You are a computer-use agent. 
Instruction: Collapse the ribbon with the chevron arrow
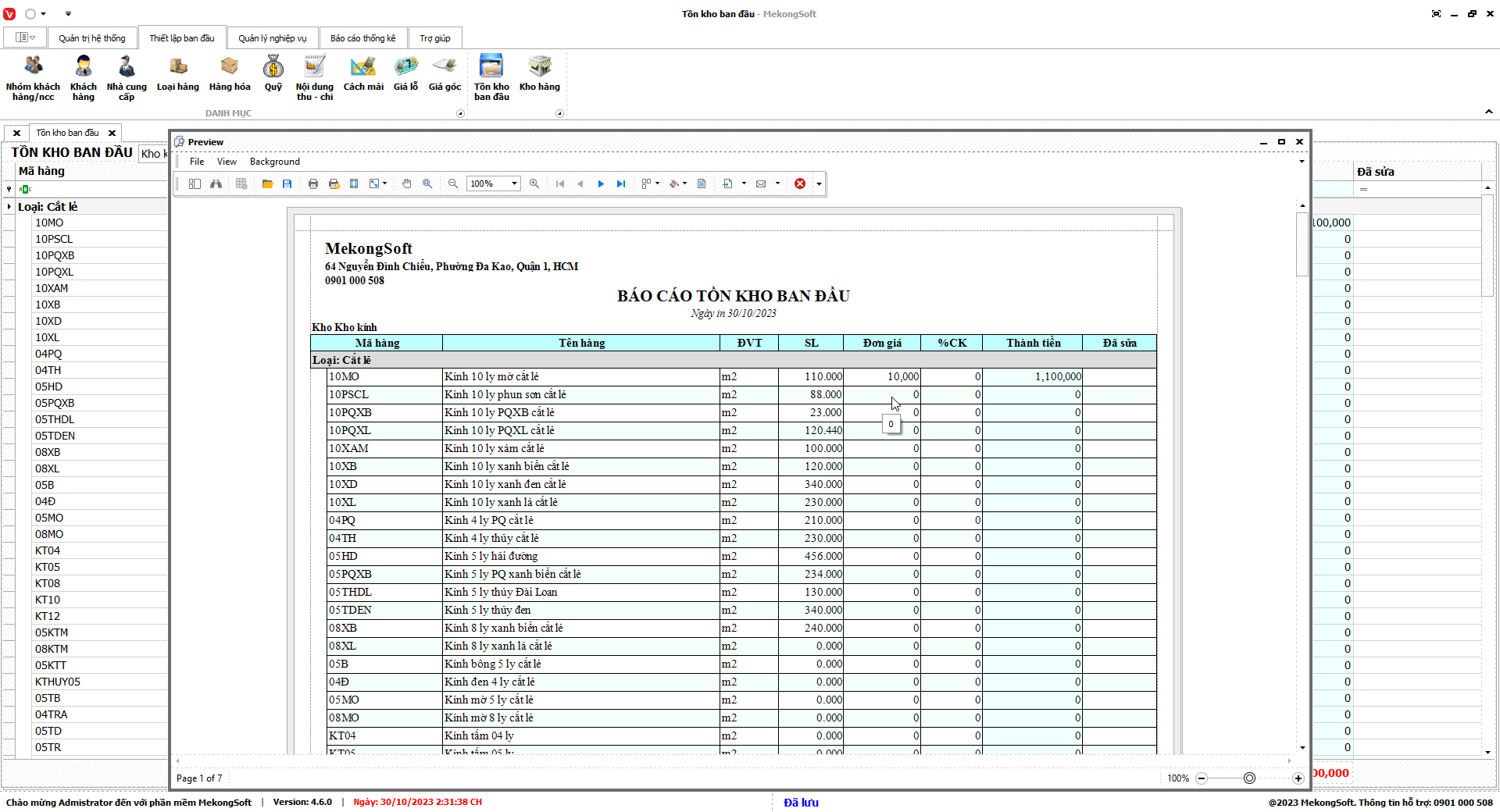[1488, 112]
